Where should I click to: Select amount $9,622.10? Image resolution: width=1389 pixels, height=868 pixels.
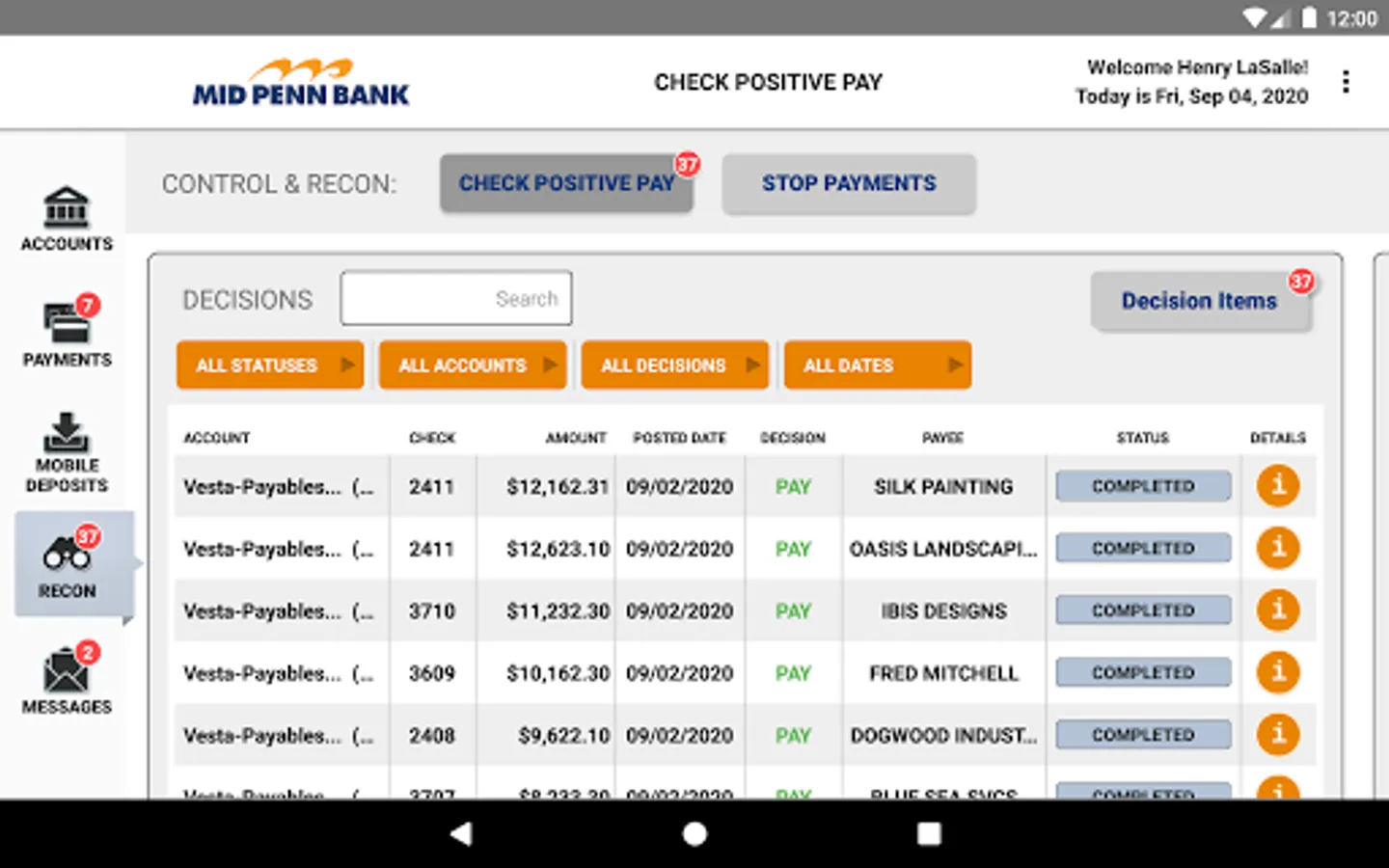point(563,736)
